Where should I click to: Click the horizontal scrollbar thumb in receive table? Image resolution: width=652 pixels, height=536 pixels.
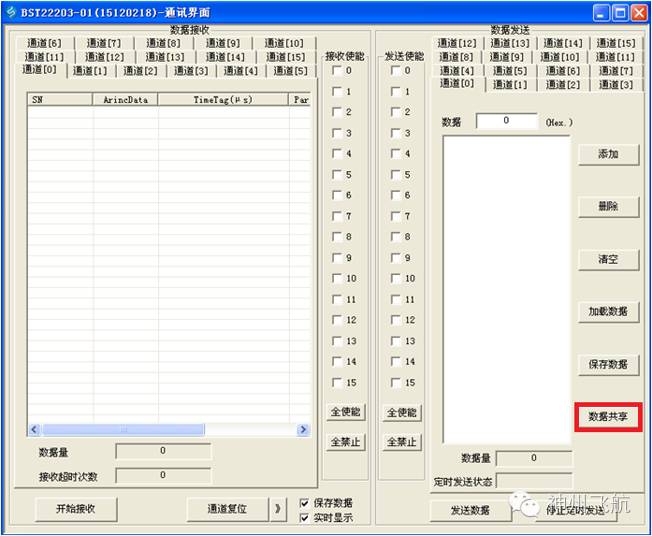coord(123,429)
